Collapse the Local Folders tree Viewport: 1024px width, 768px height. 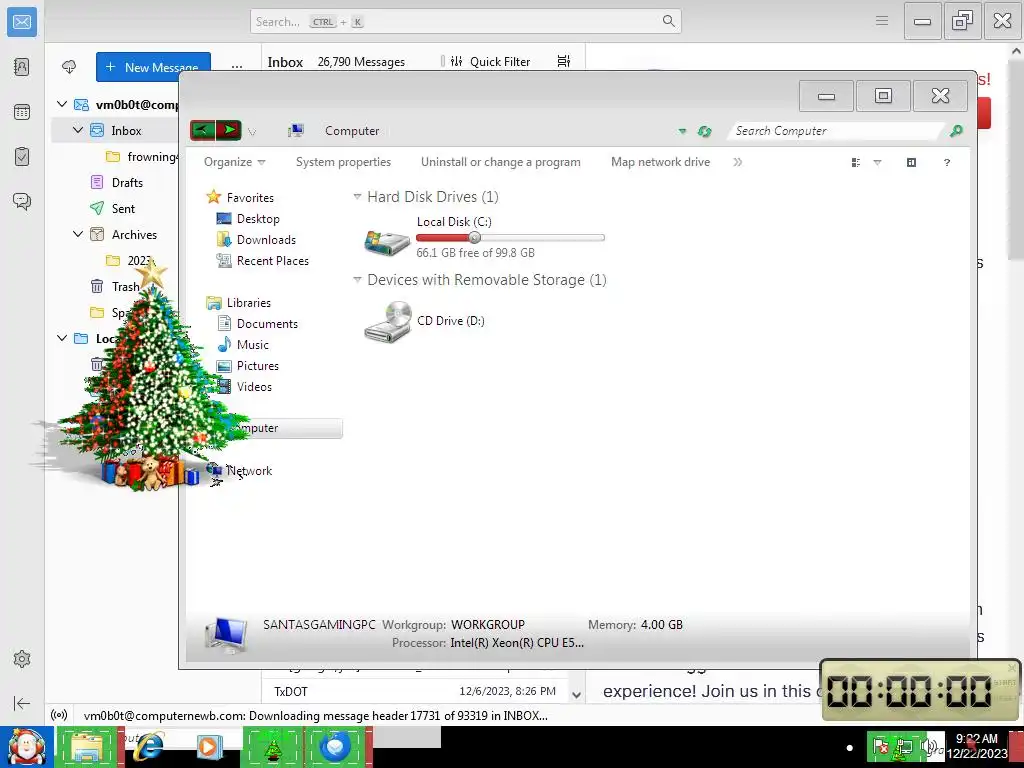point(62,338)
